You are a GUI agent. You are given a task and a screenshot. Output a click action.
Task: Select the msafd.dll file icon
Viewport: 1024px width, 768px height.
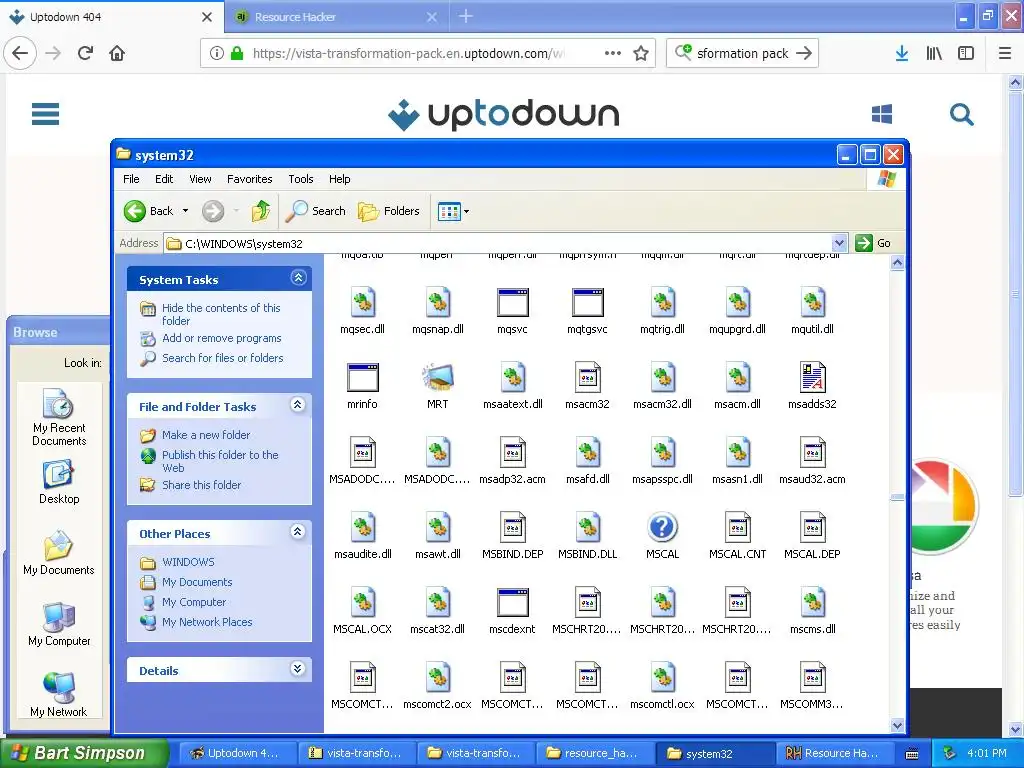pyautogui.click(x=588, y=453)
